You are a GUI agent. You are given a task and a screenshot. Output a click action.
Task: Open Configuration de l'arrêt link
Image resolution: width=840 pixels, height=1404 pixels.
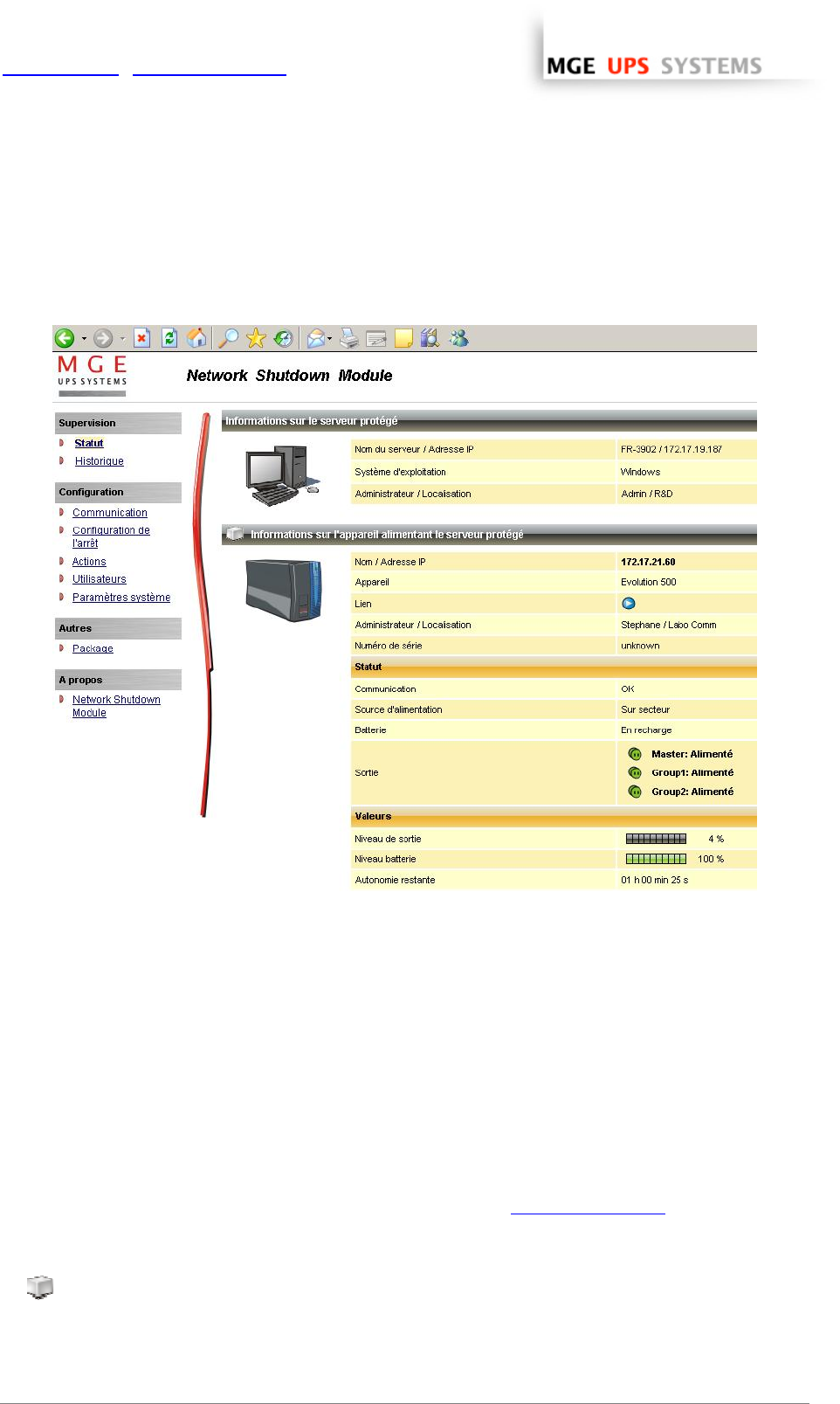(x=111, y=536)
